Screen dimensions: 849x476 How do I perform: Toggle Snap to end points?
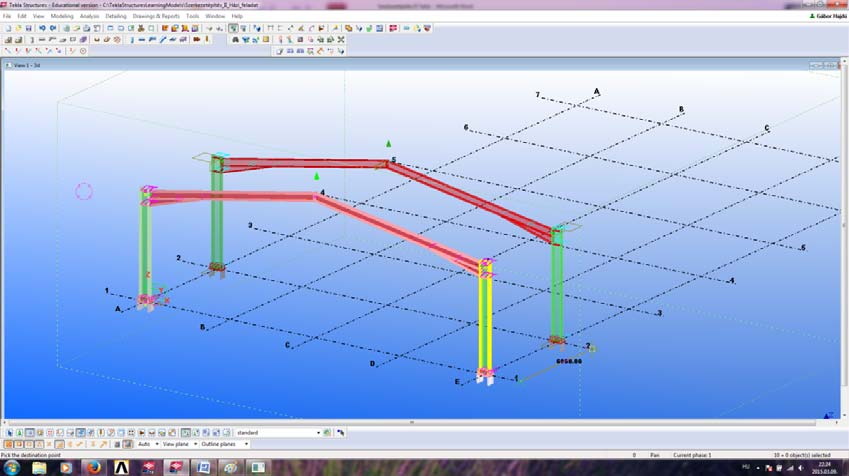(x=18, y=444)
